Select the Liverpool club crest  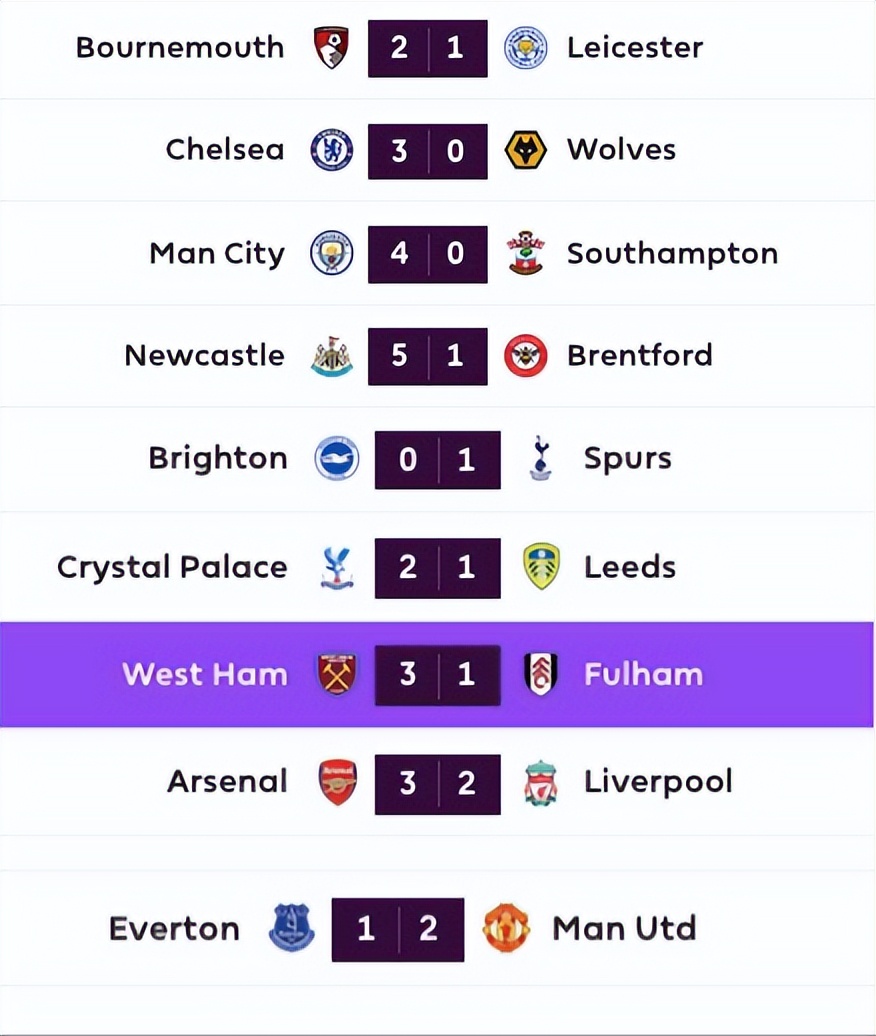(541, 783)
